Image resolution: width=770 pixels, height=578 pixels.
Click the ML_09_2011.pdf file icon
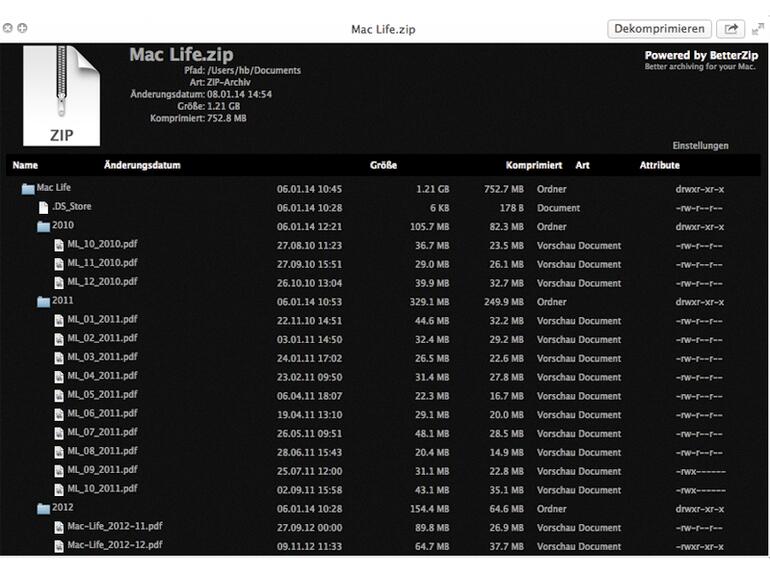click(59, 470)
